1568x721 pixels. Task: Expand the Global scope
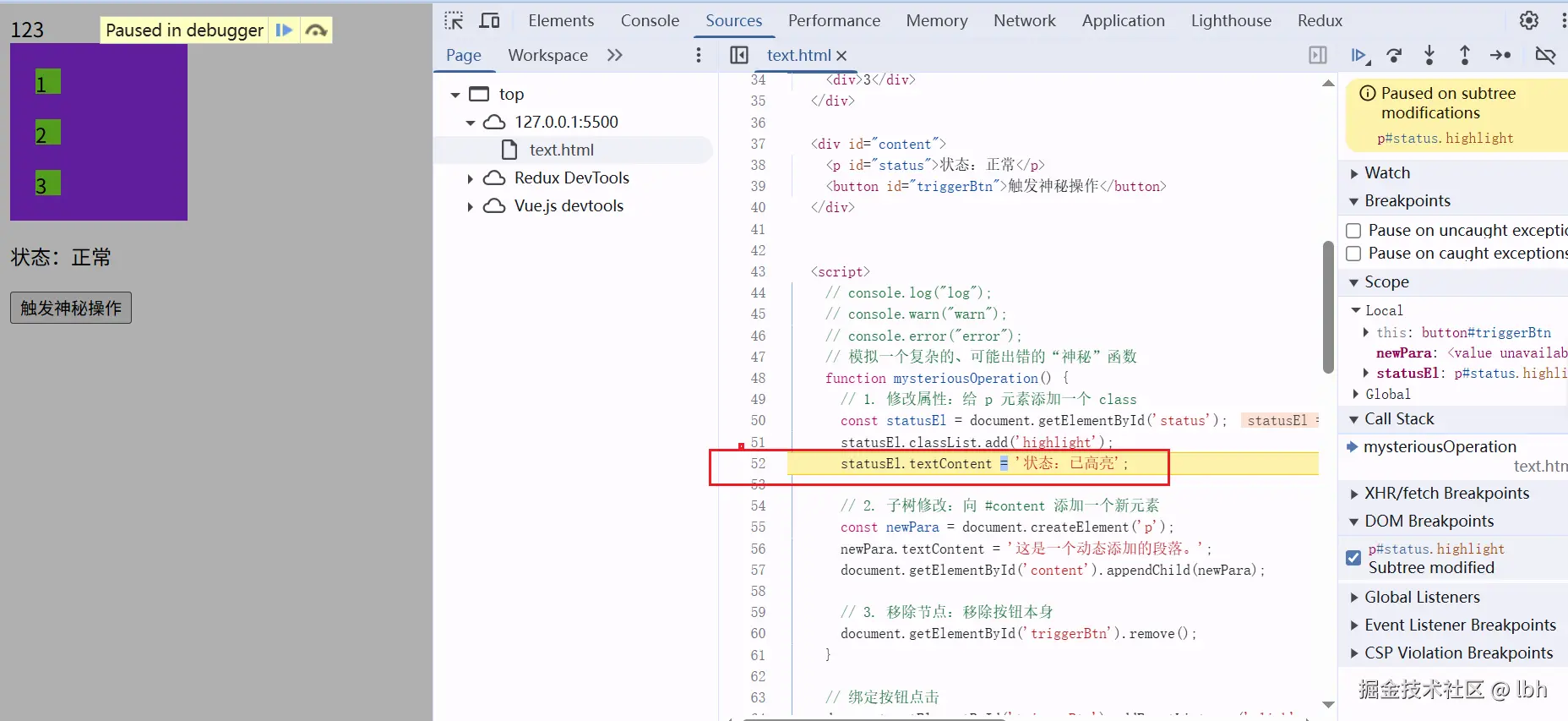pos(1356,394)
